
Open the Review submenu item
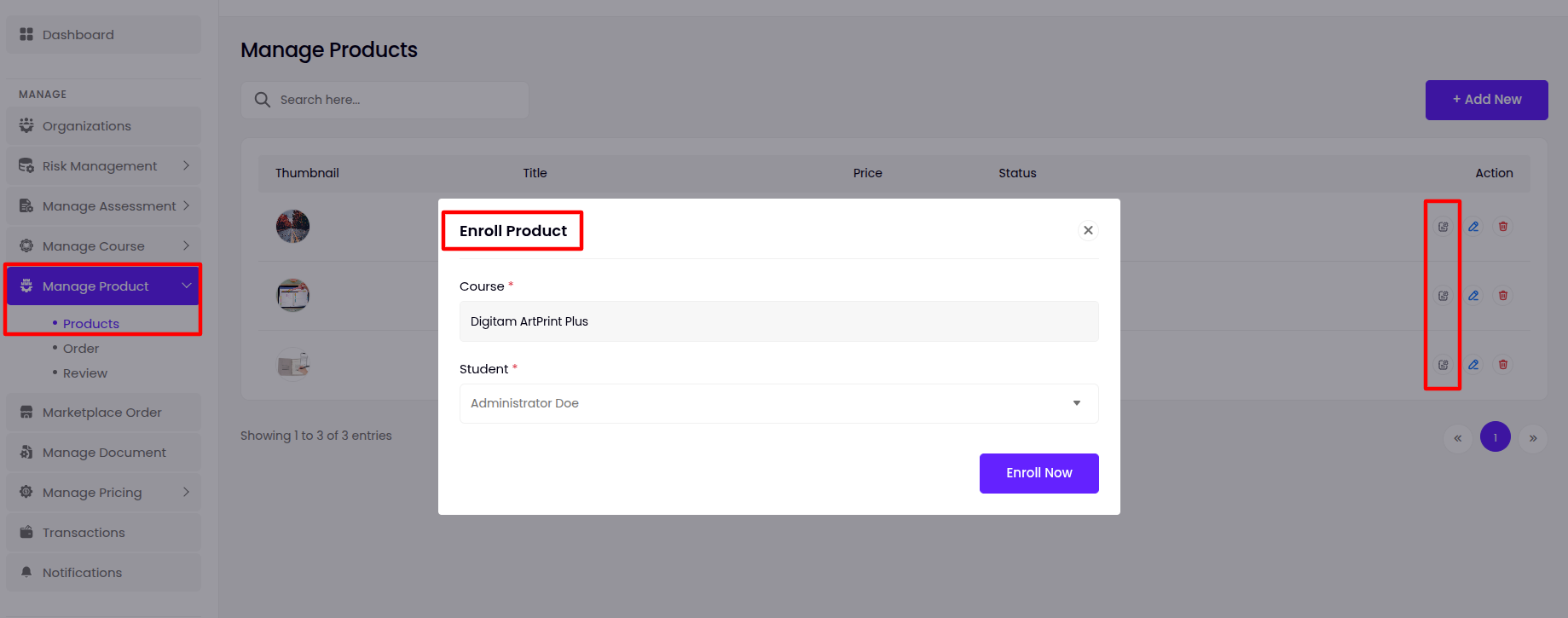click(84, 373)
